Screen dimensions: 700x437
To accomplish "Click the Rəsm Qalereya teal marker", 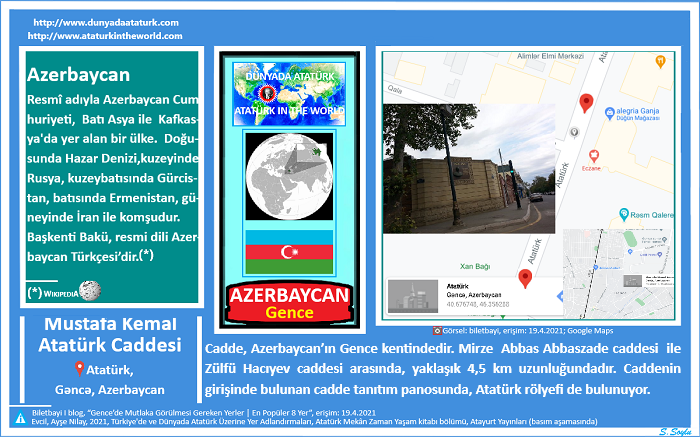I will pos(624,214).
